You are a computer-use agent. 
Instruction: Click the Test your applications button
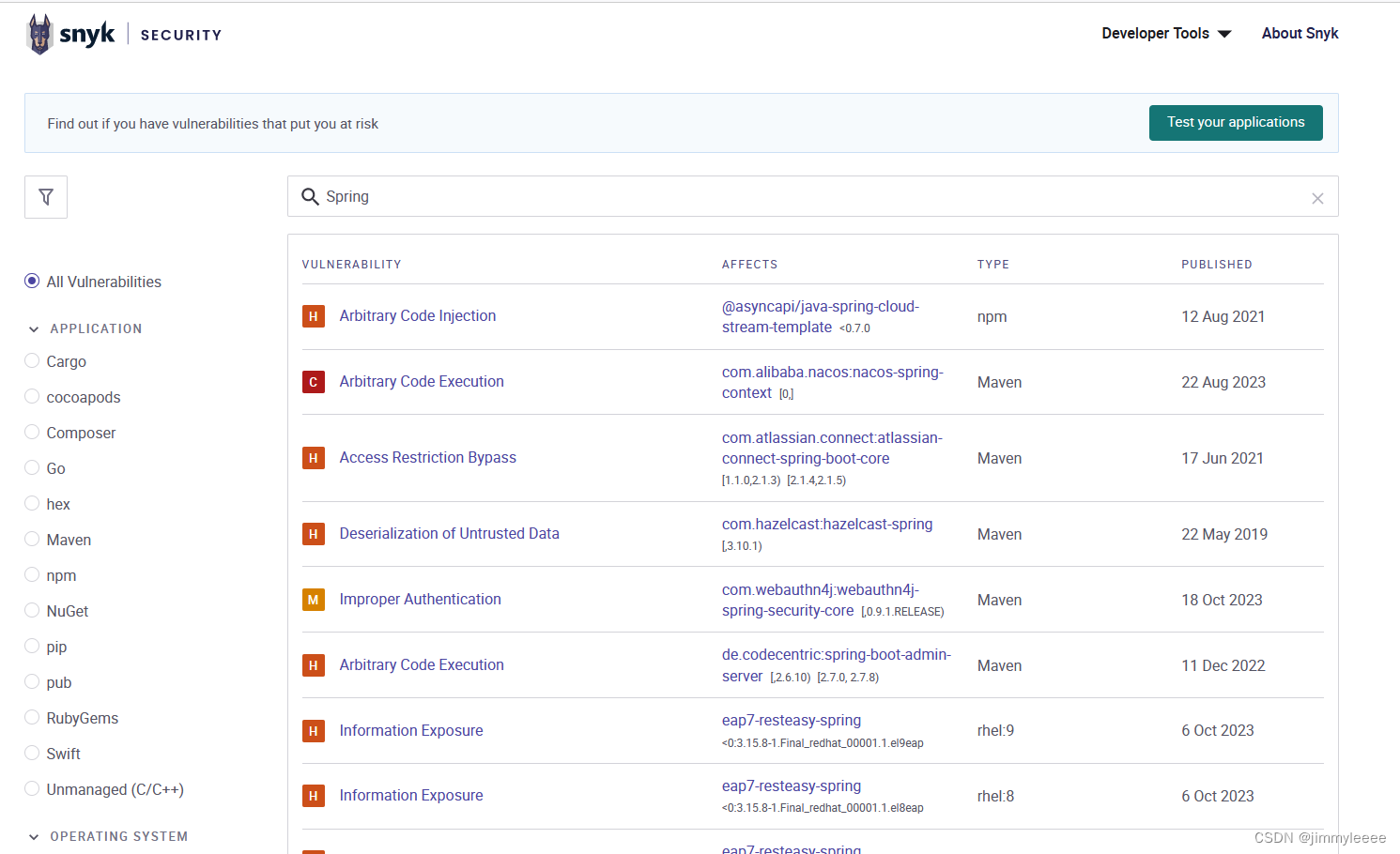click(1236, 123)
